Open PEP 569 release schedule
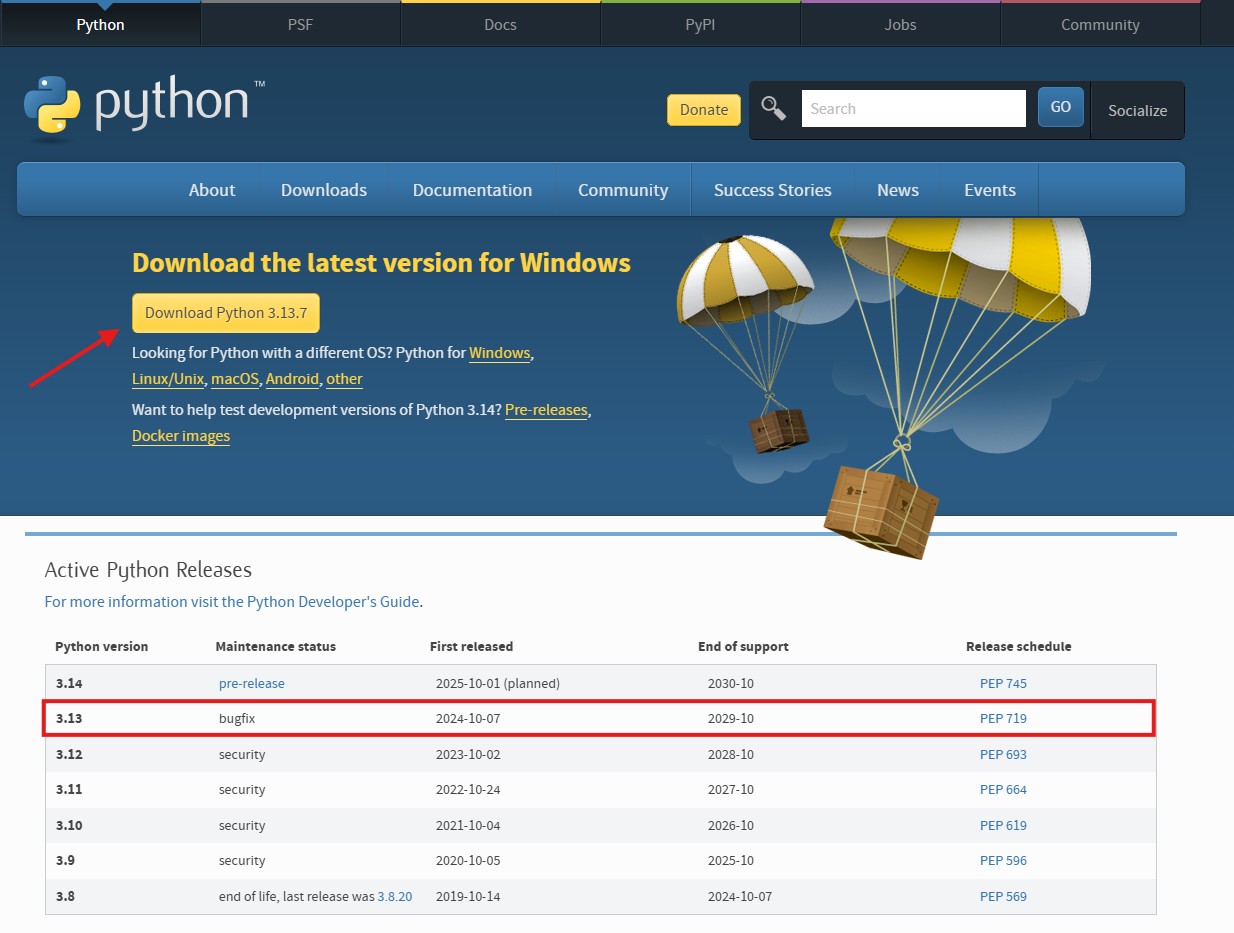Image resolution: width=1234 pixels, height=933 pixels. click(1003, 896)
